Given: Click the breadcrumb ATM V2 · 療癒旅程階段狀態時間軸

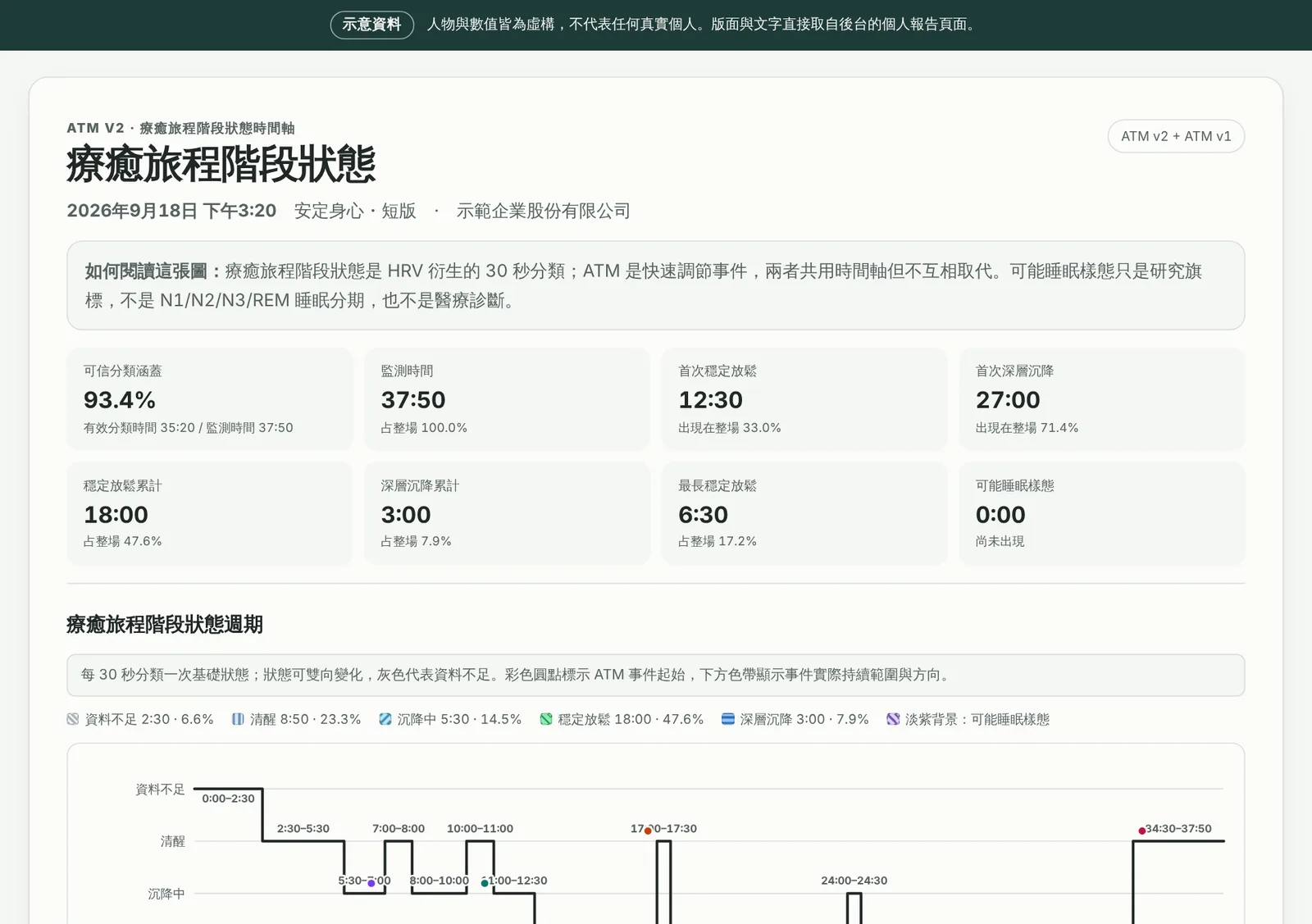Looking at the screenshot, I should click(x=181, y=128).
